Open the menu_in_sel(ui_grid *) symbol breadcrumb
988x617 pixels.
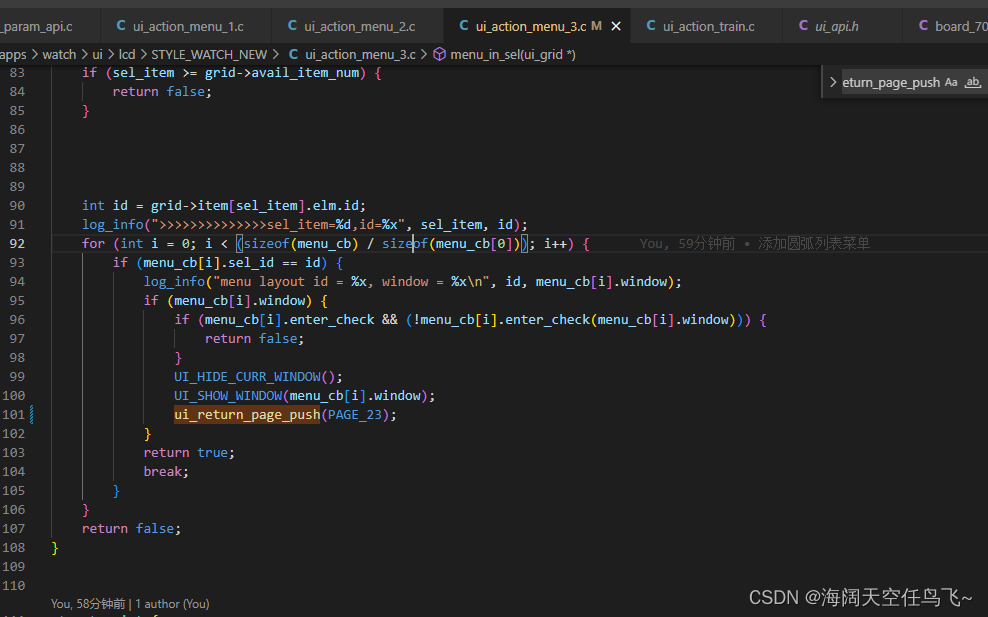(x=512, y=55)
